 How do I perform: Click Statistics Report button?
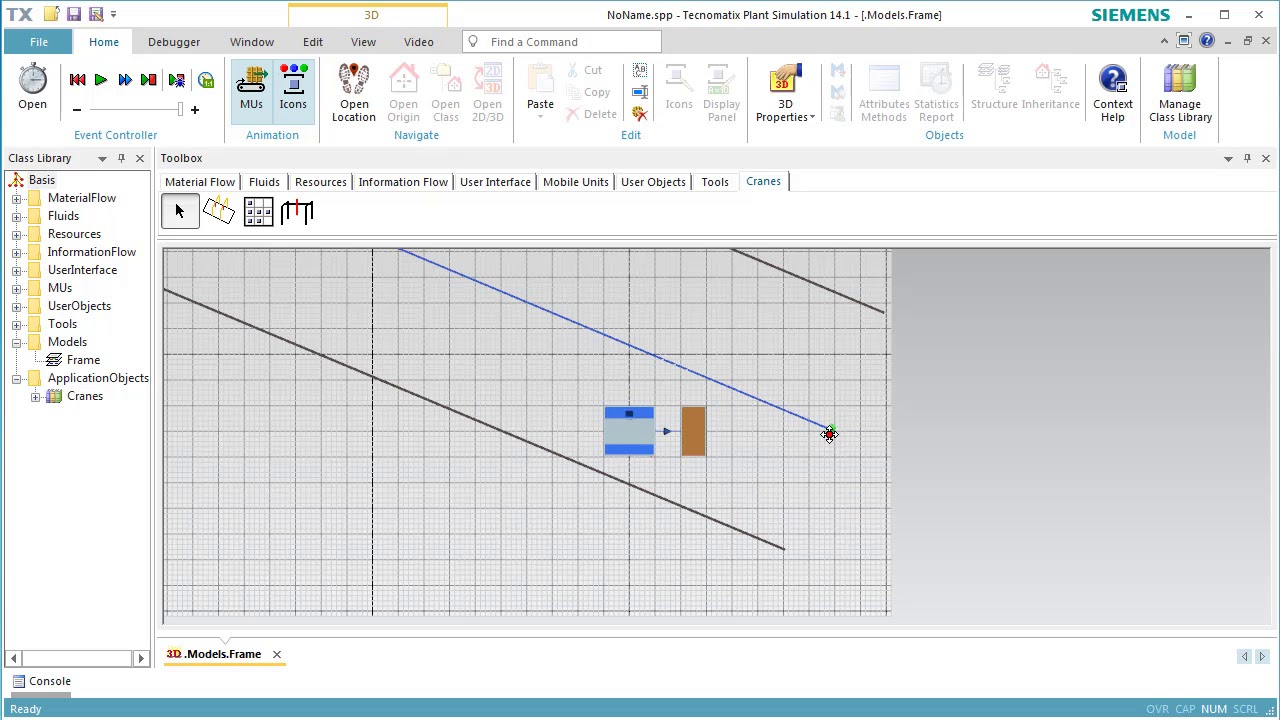[936, 93]
